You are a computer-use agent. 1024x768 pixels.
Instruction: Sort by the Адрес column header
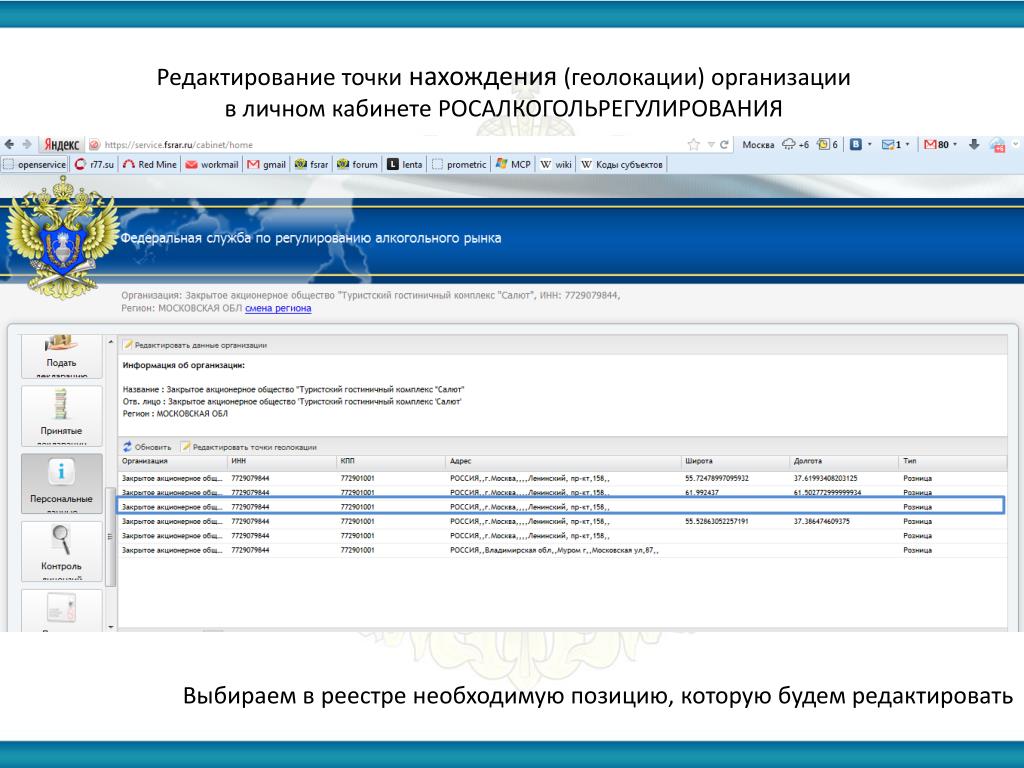point(563,461)
